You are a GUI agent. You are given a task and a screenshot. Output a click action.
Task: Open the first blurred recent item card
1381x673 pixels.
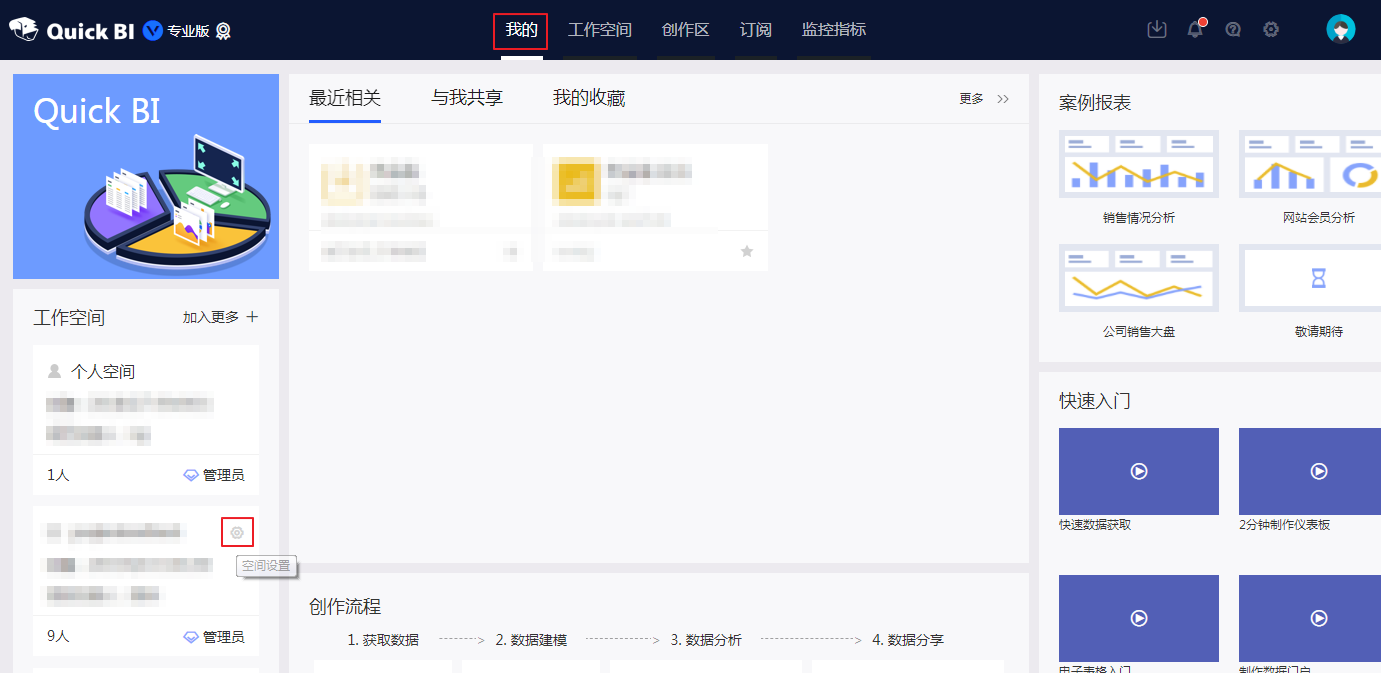click(x=421, y=207)
